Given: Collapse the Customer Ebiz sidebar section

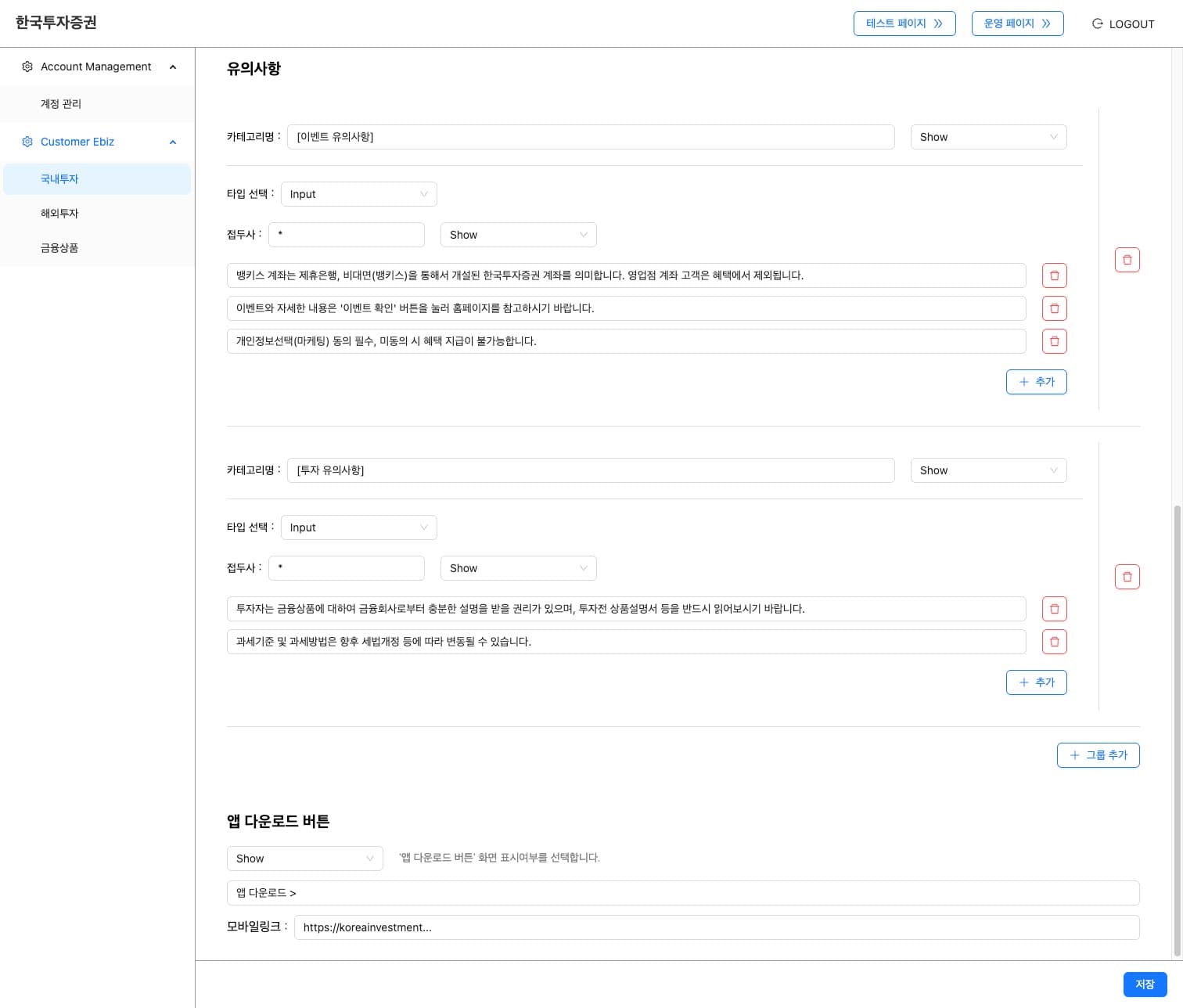Looking at the screenshot, I should click(173, 142).
